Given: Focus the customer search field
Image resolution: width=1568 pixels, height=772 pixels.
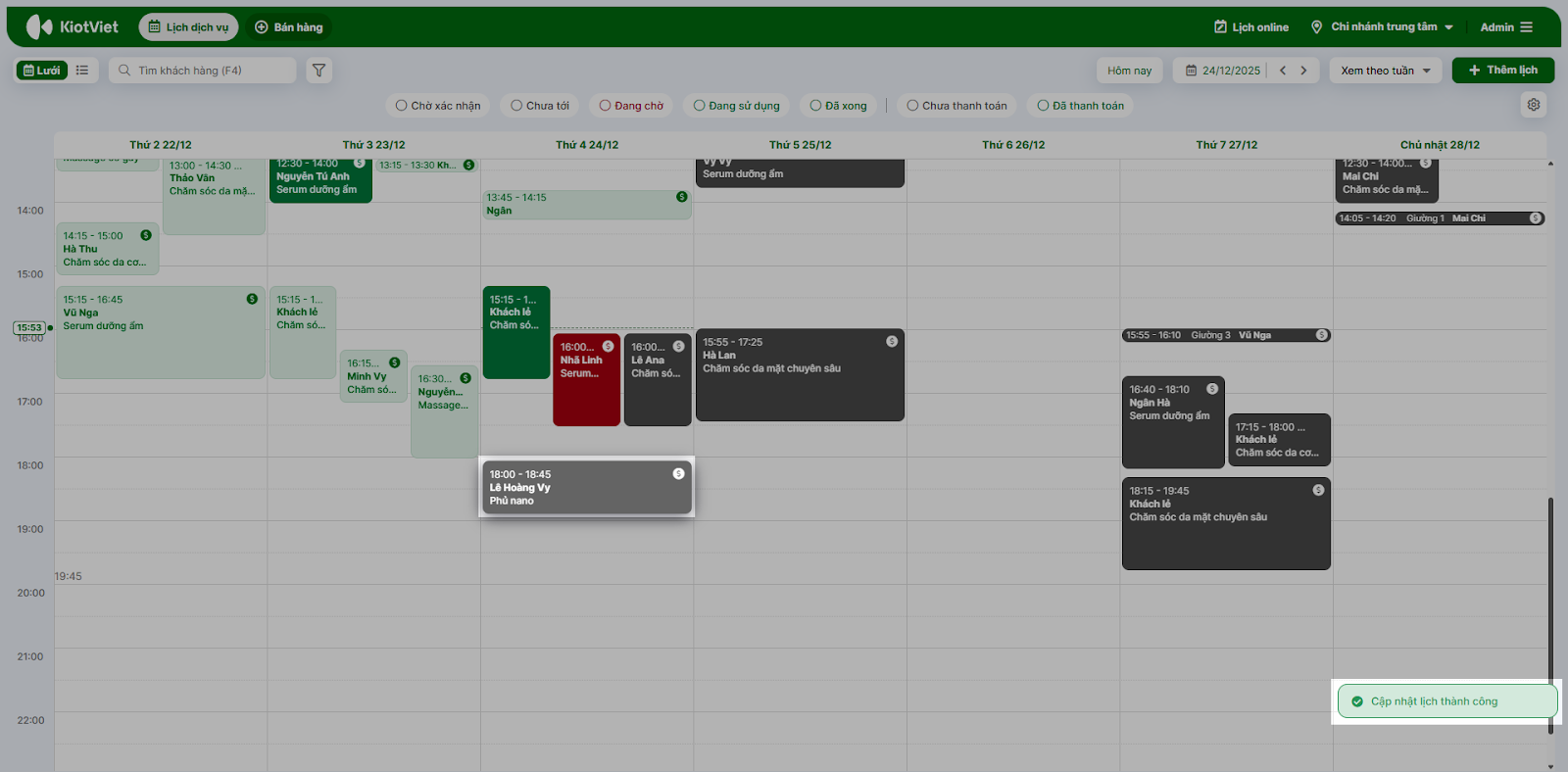Looking at the screenshot, I should pos(202,71).
